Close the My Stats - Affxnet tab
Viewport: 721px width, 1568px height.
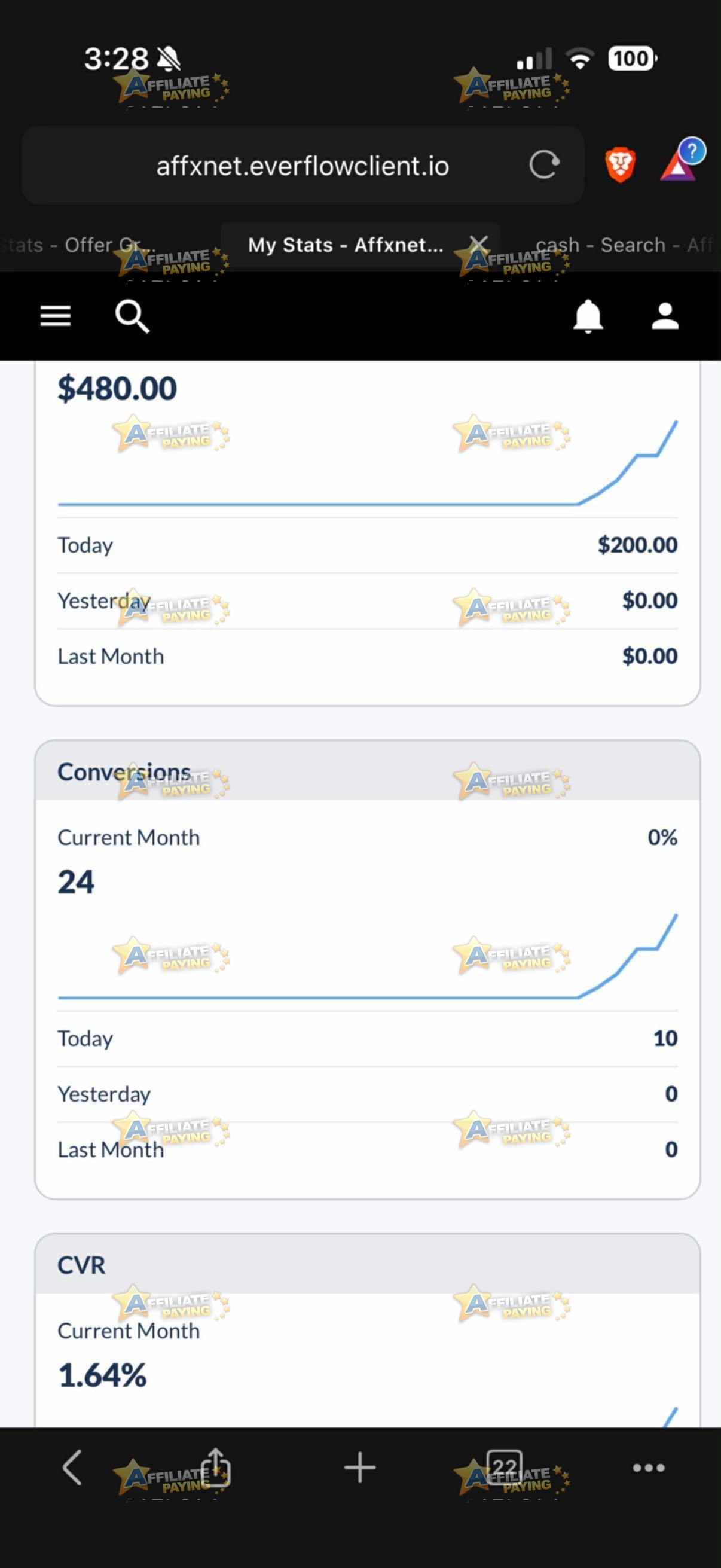tap(479, 245)
